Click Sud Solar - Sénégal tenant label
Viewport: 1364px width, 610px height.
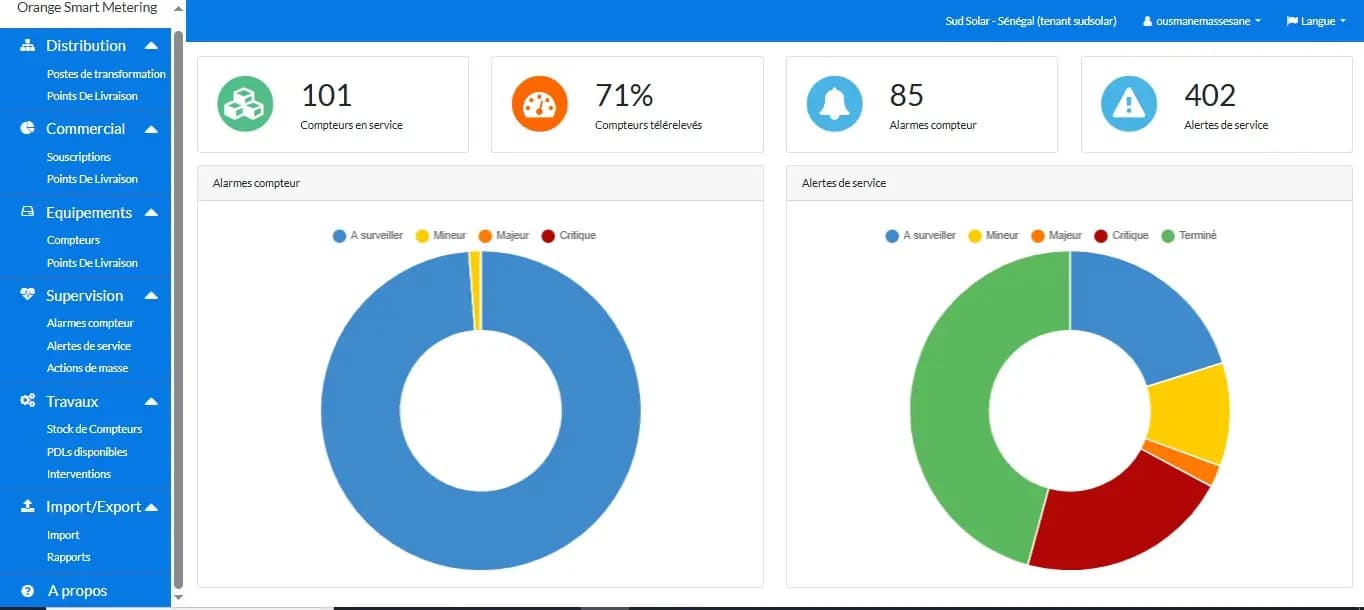click(1031, 21)
